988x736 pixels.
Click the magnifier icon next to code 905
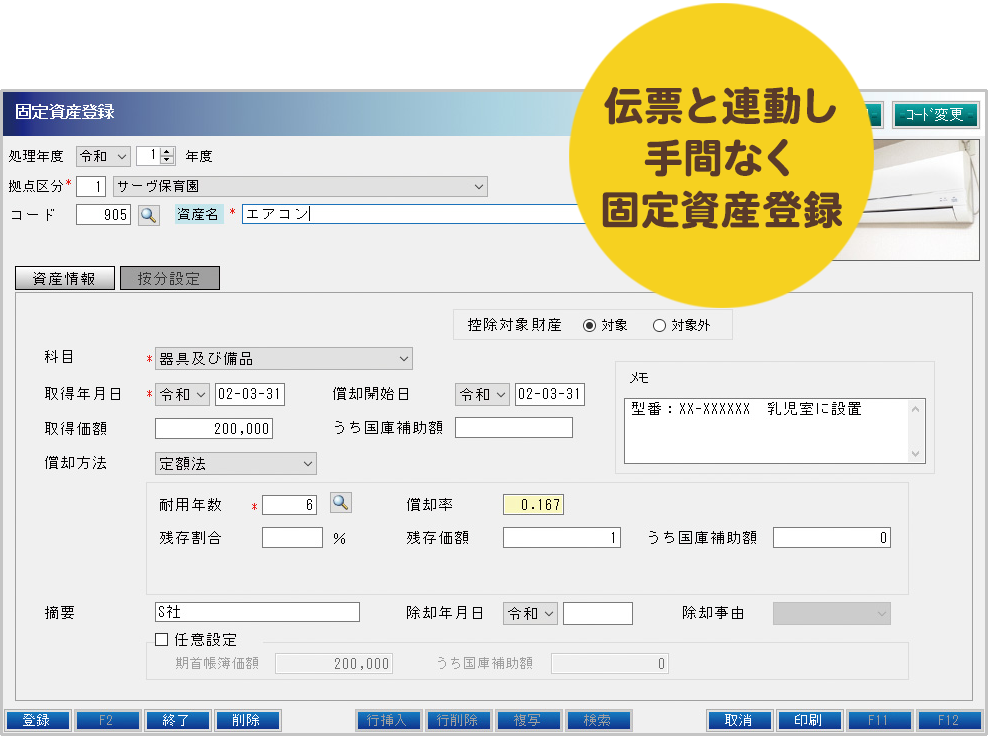[x=148, y=214]
